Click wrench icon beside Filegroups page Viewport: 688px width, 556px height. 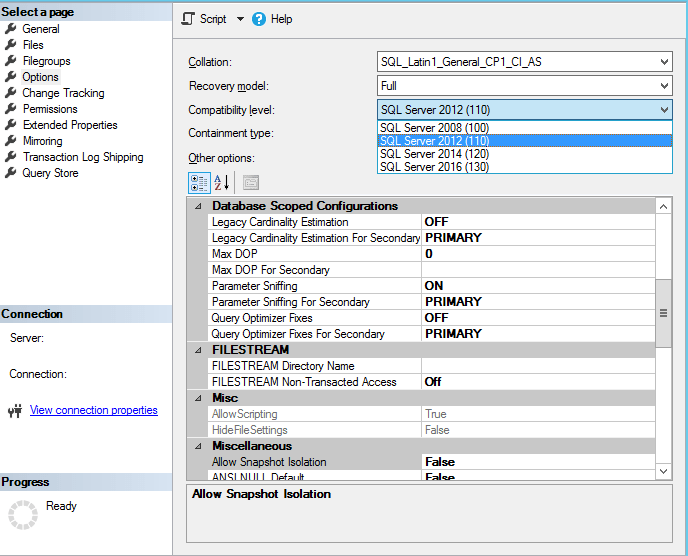[x=11, y=61]
